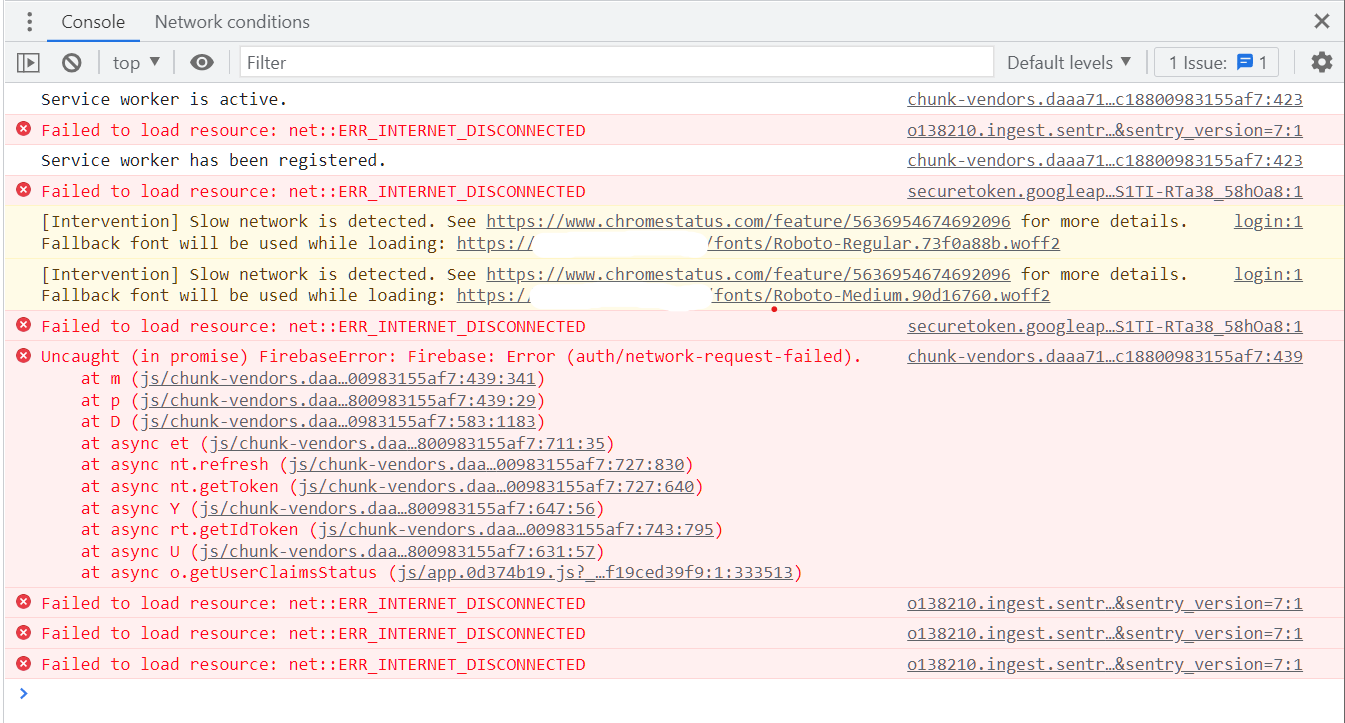Viewport: 1345px width, 723px height.
Task: Open rt.getIdToken stack frame link
Action: (516, 530)
